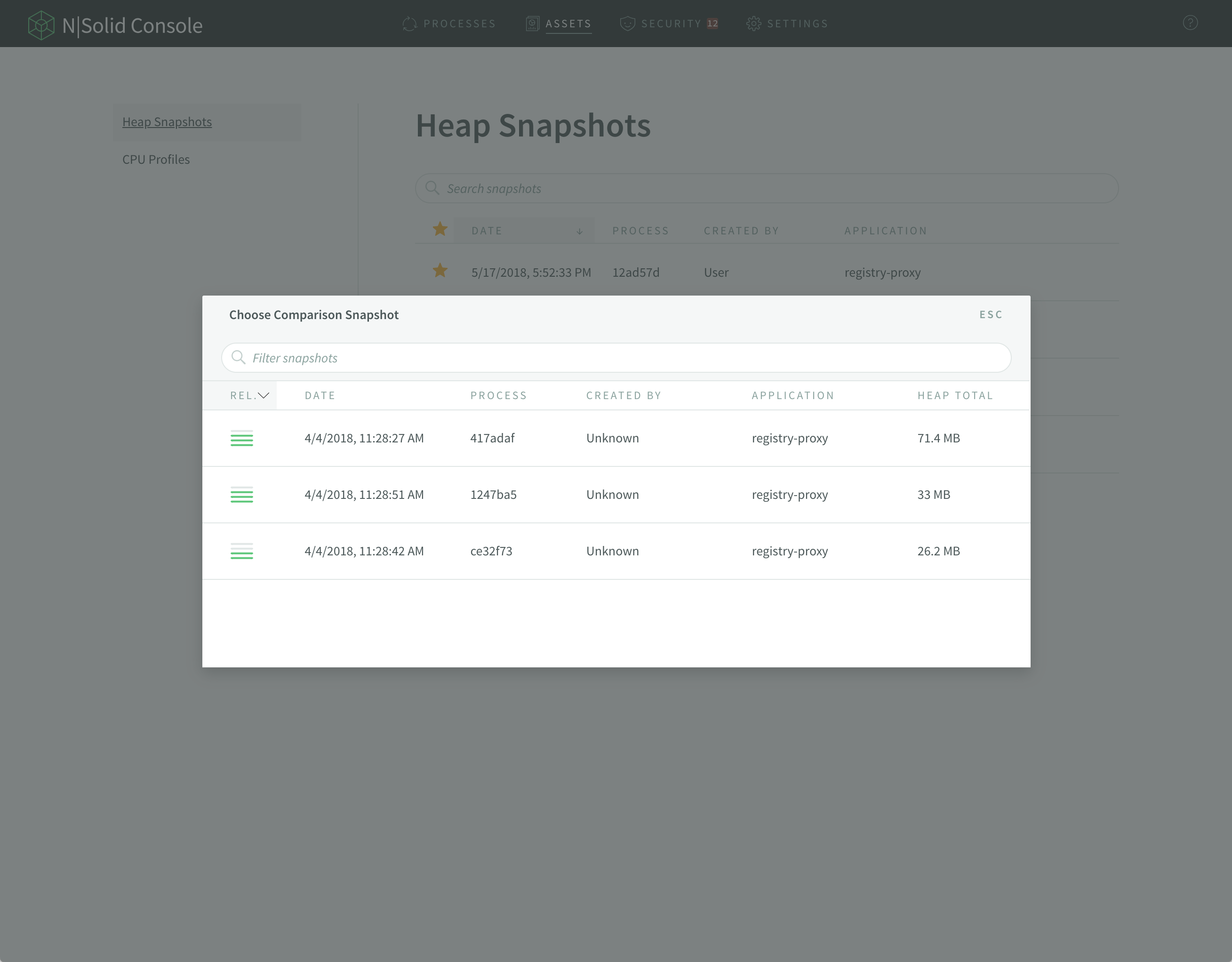Toggle the favorites star column header
Image resolution: width=1232 pixels, height=962 pixels.
coord(440,229)
